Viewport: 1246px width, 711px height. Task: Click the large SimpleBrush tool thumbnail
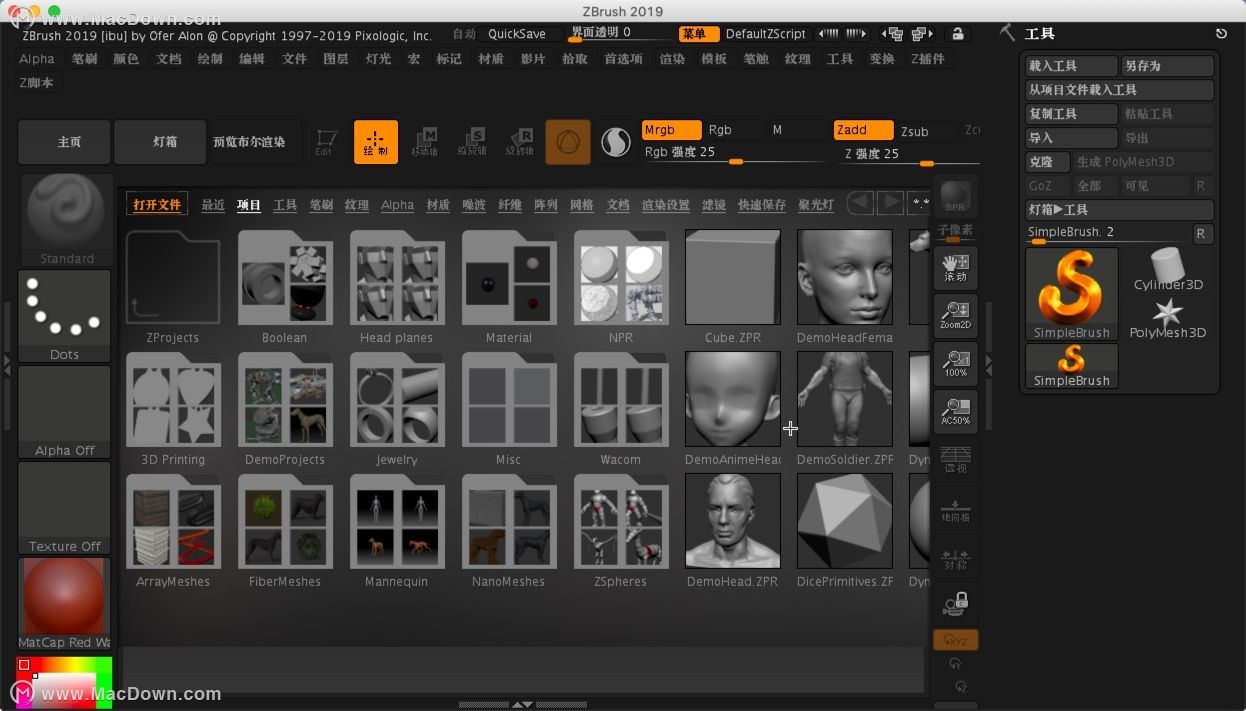point(1072,294)
